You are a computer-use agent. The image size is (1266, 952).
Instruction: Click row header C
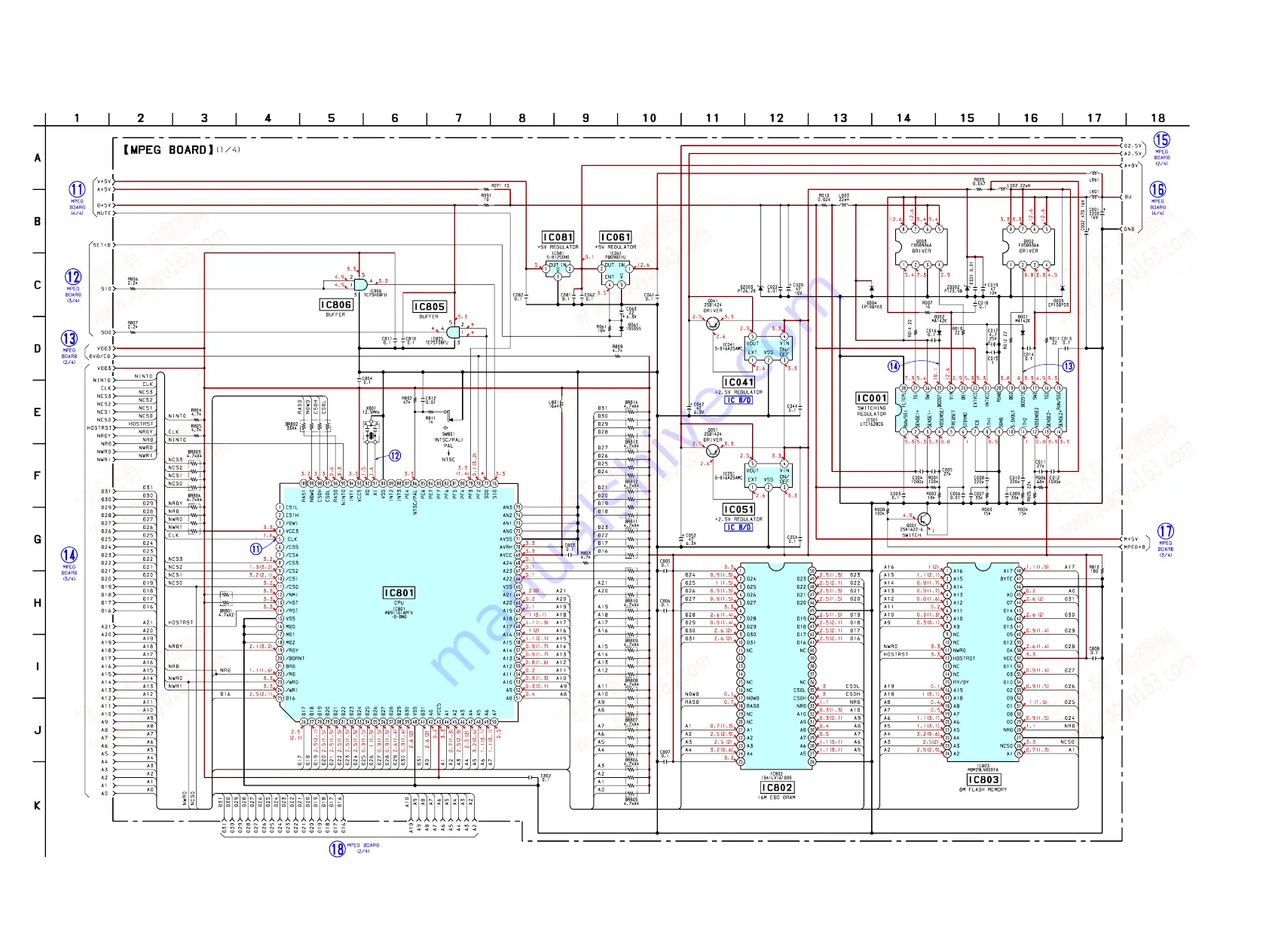point(38,286)
